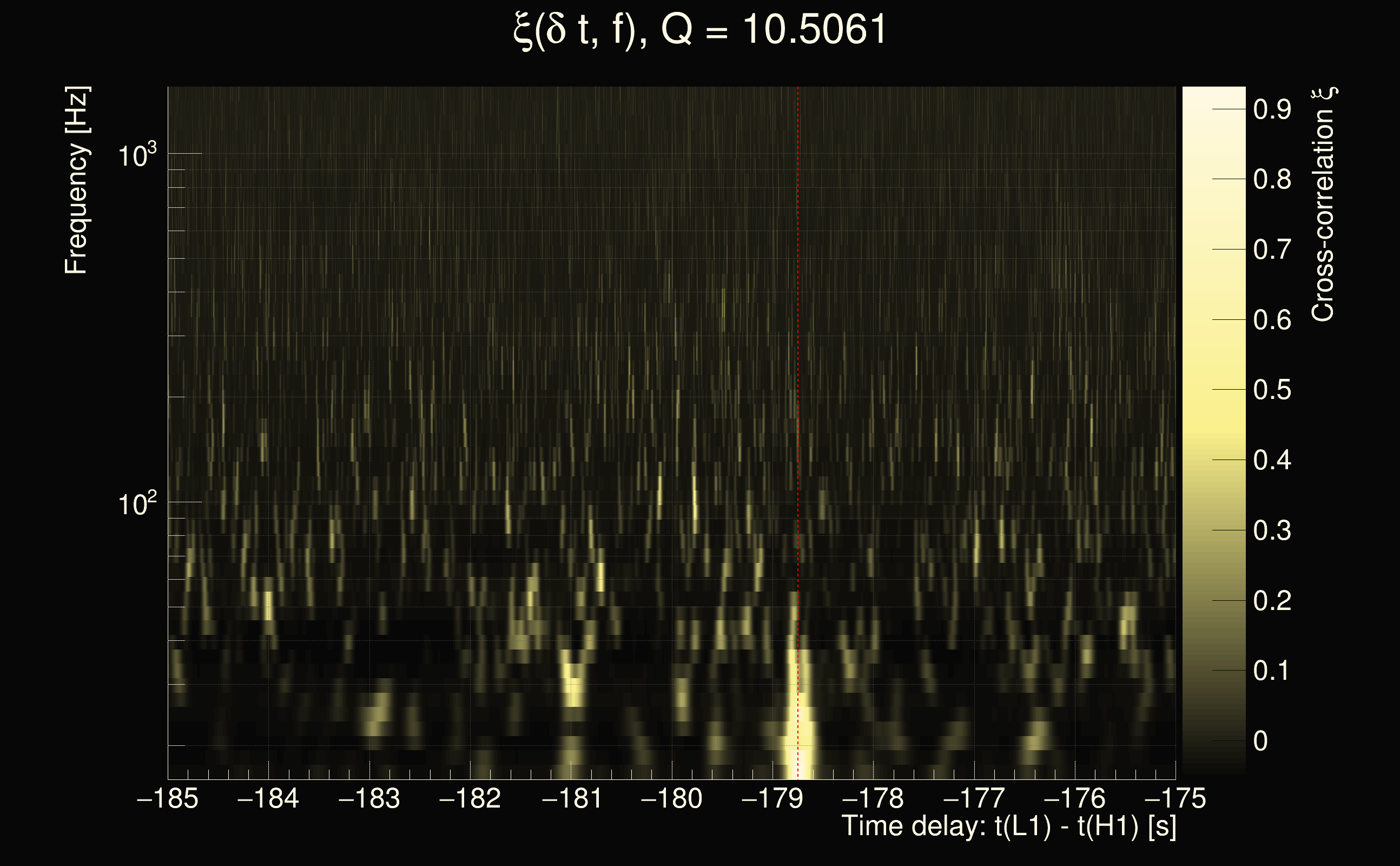Click the -175 tick label at axis end
The image size is (1400, 866).
pos(1174,798)
